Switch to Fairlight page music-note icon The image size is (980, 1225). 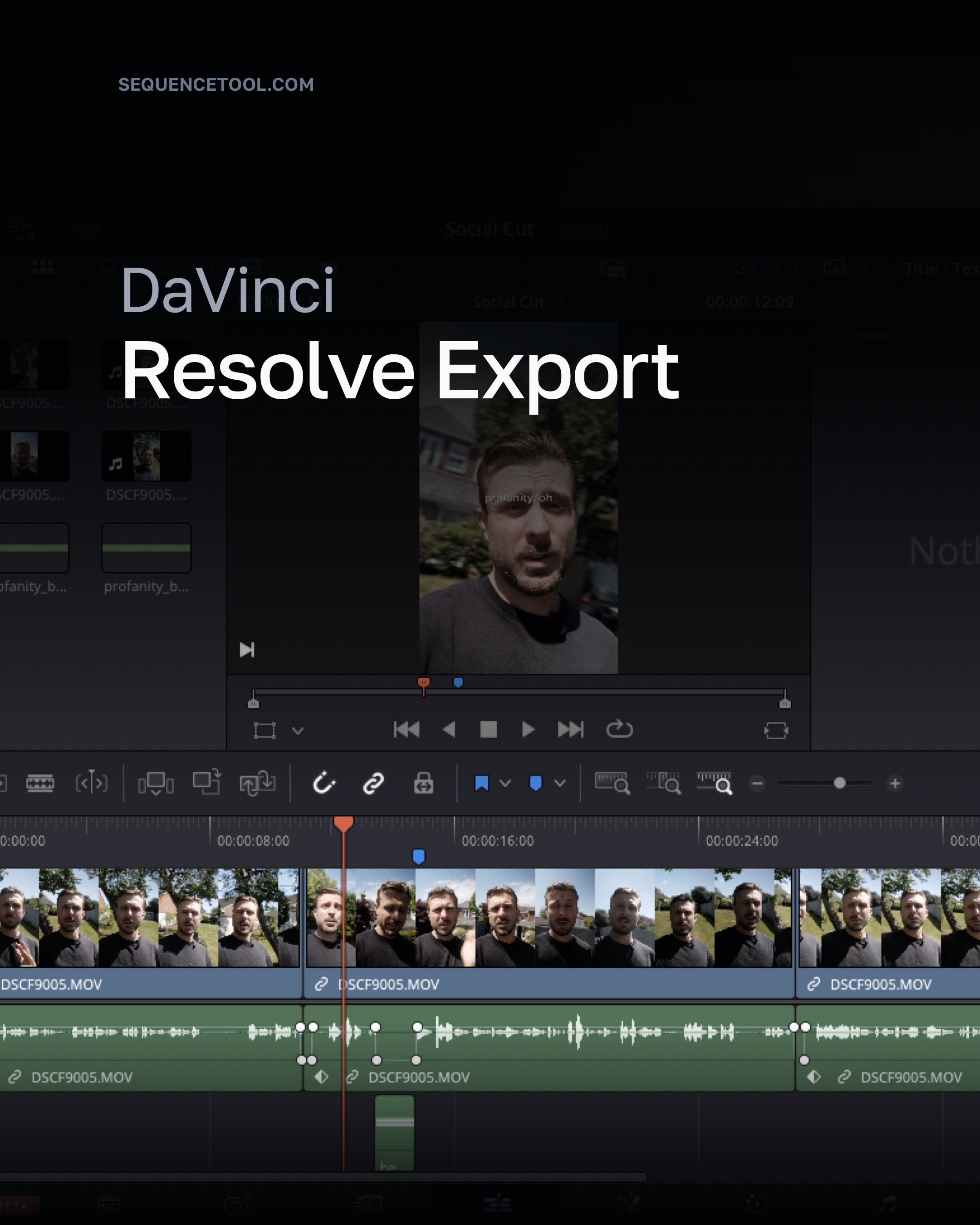[887, 1203]
